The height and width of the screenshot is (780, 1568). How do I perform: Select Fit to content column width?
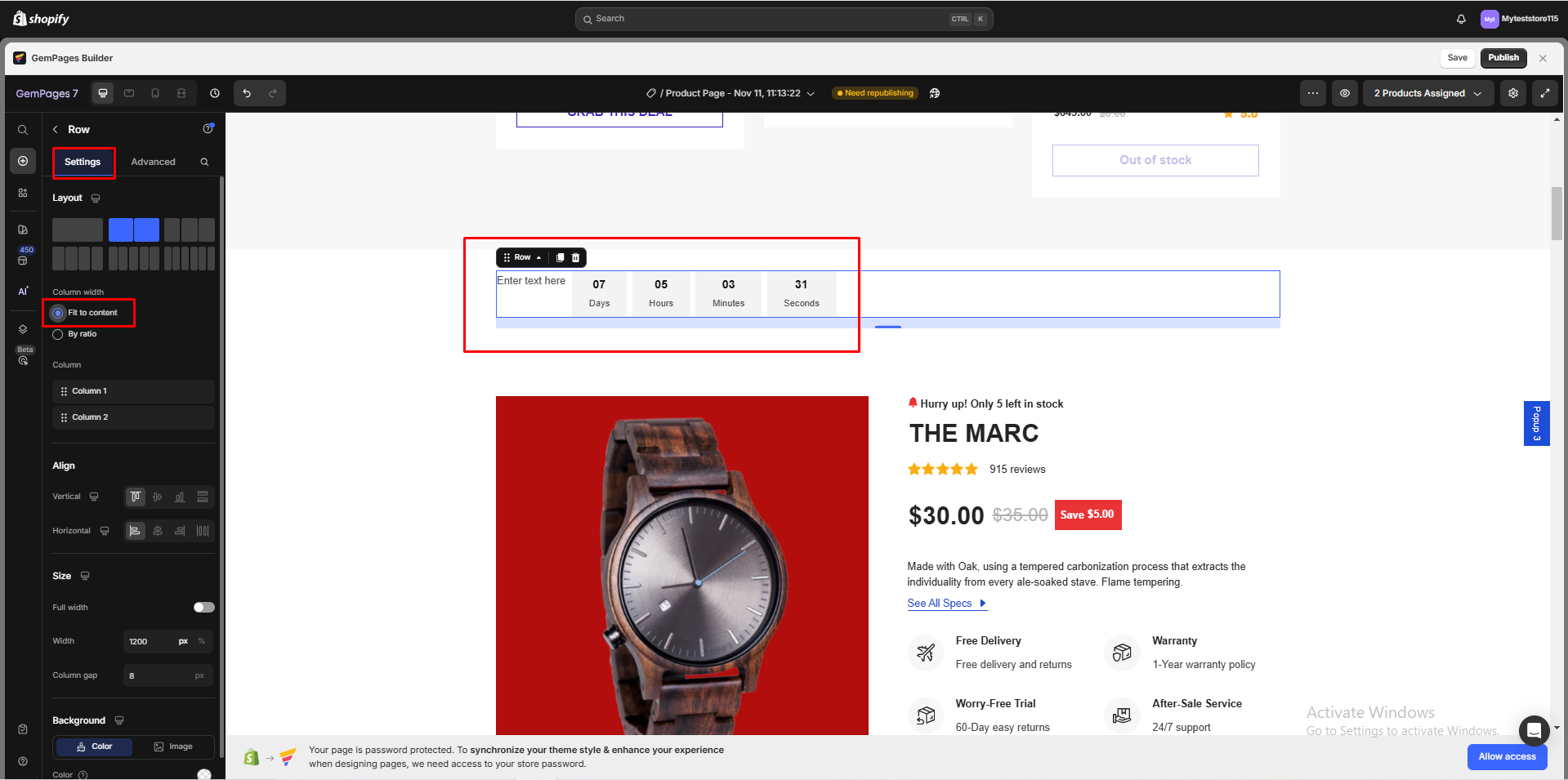[58, 313]
